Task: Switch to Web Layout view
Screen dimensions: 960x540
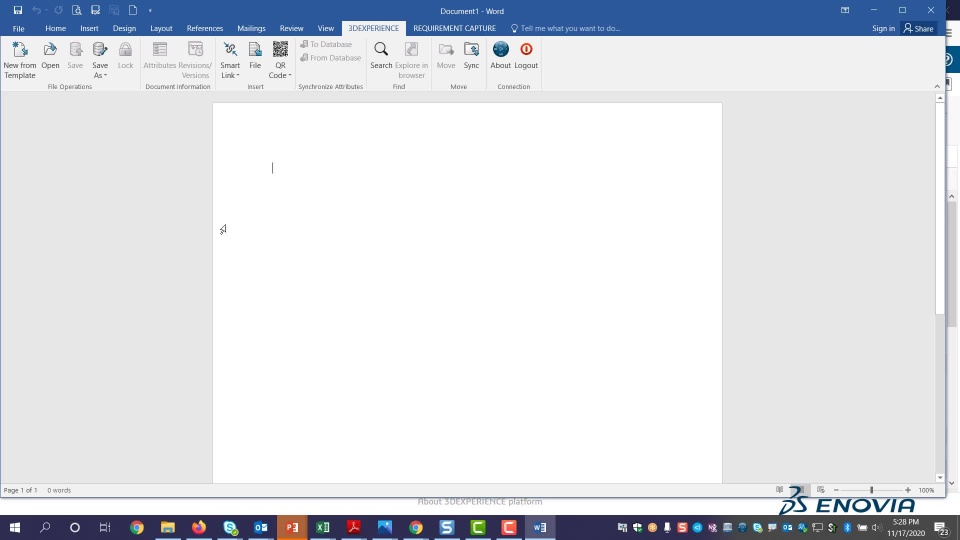Action: [x=820, y=490]
